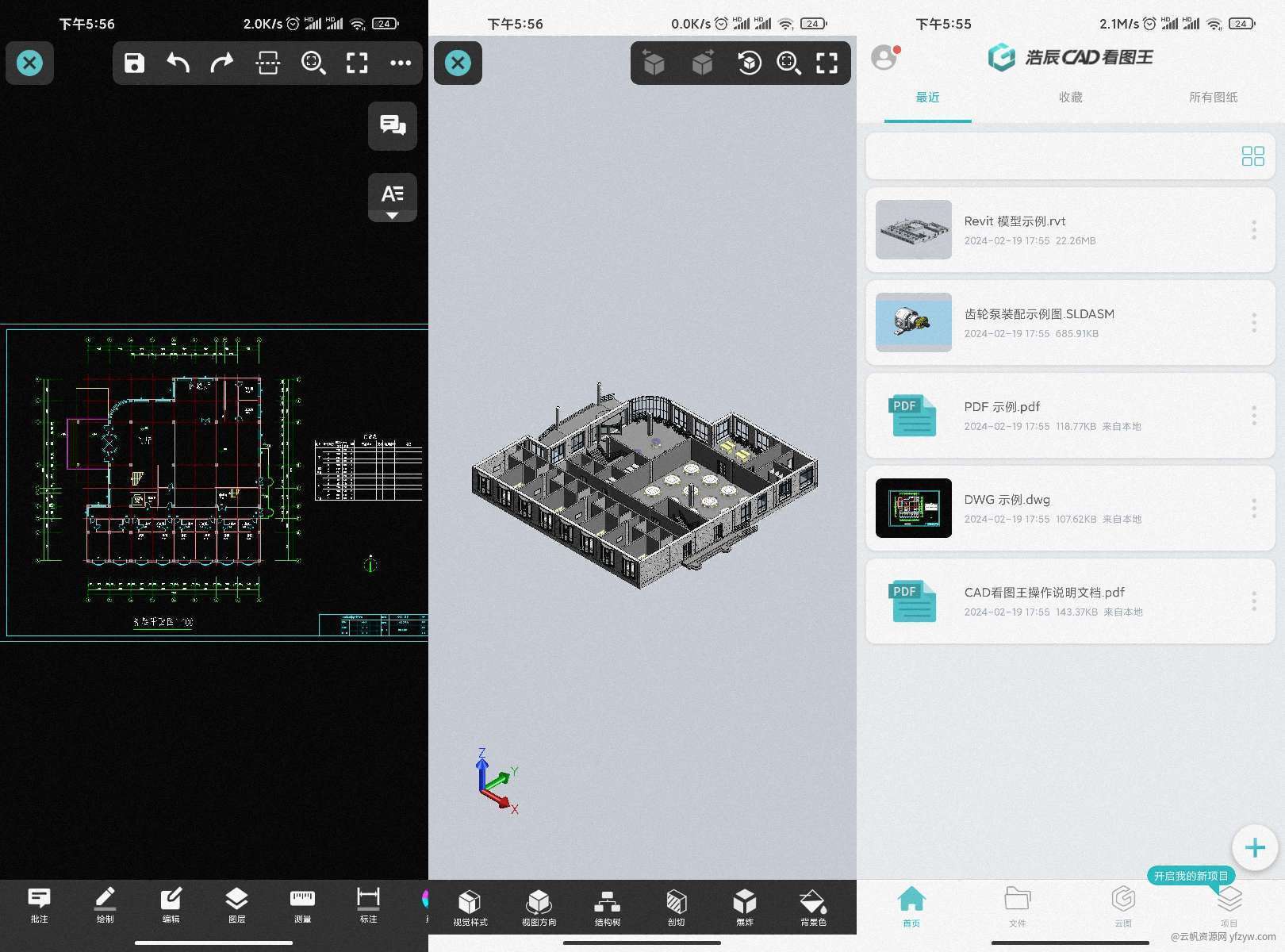This screenshot has width=1285, height=952.
Task: Select the 测量 measure tool
Action: 302,905
